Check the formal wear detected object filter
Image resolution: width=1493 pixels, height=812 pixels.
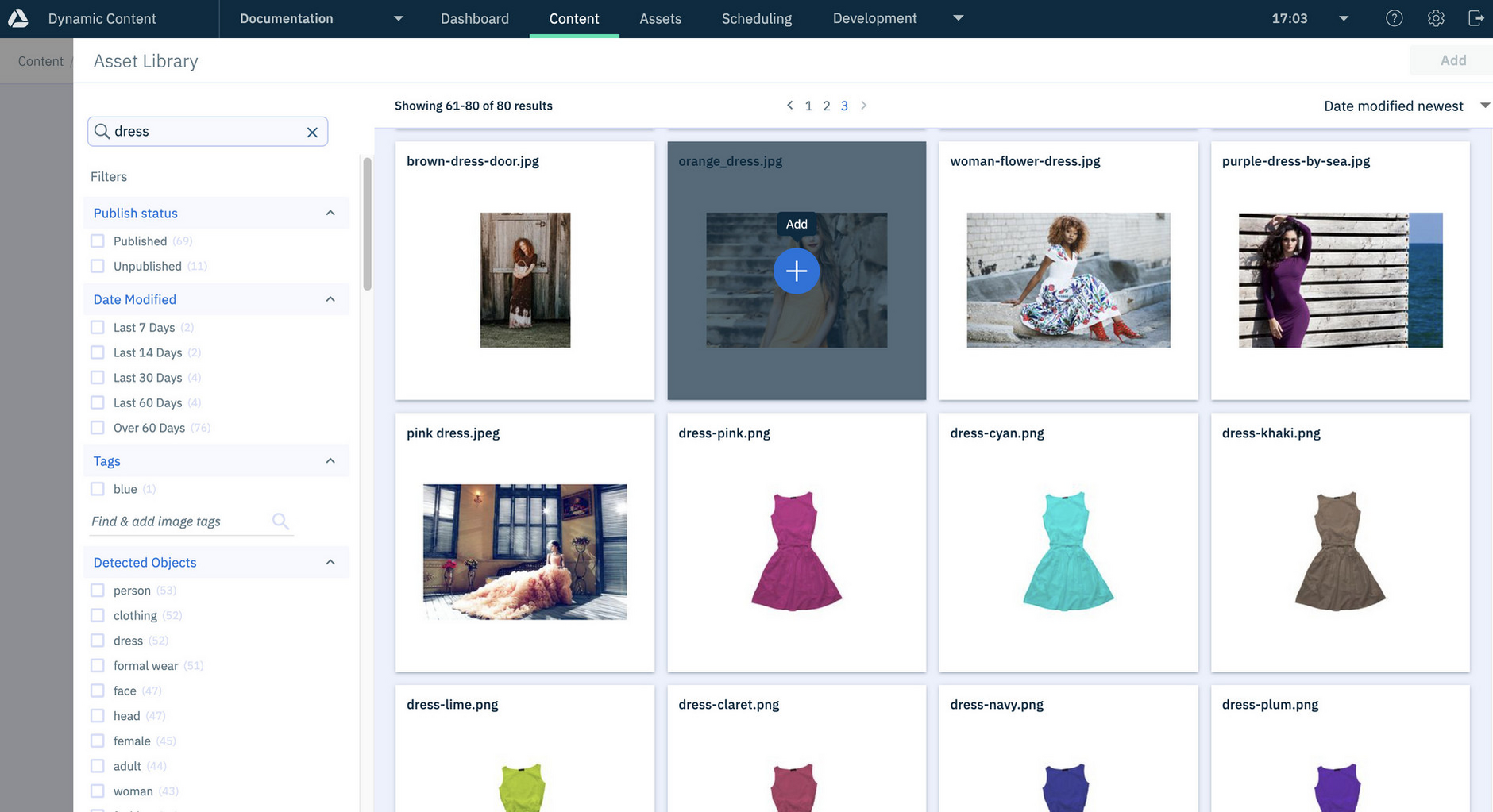(x=98, y=665)
